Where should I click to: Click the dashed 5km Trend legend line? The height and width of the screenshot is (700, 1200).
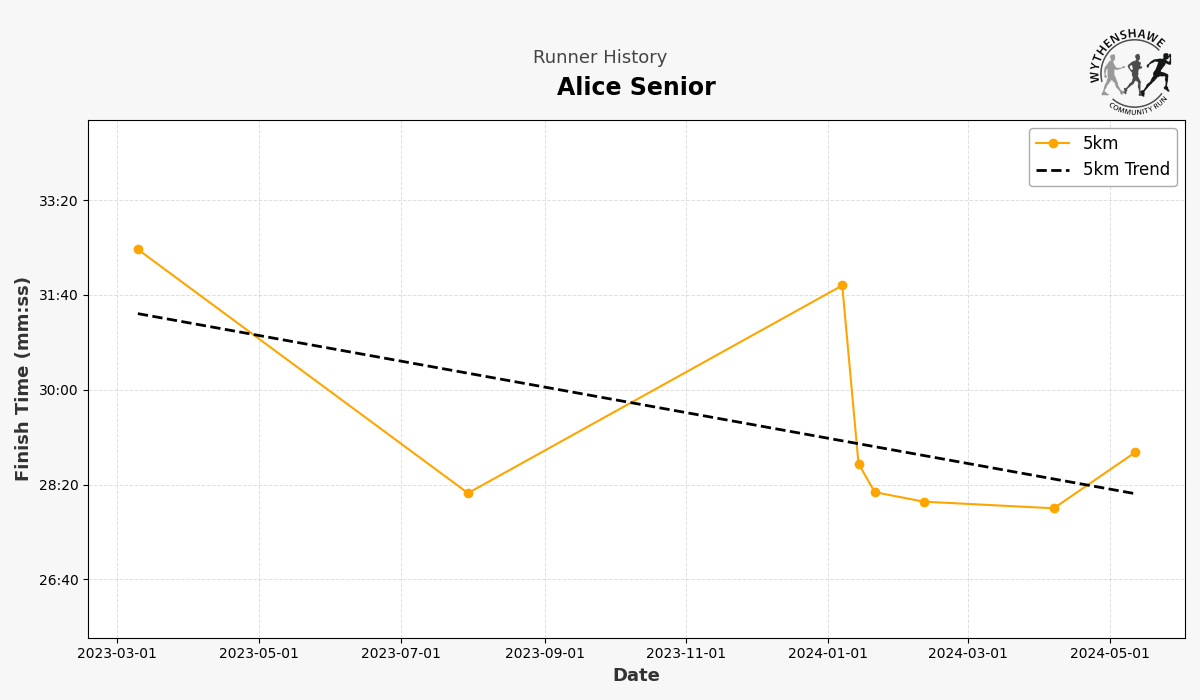[1053, 170]
